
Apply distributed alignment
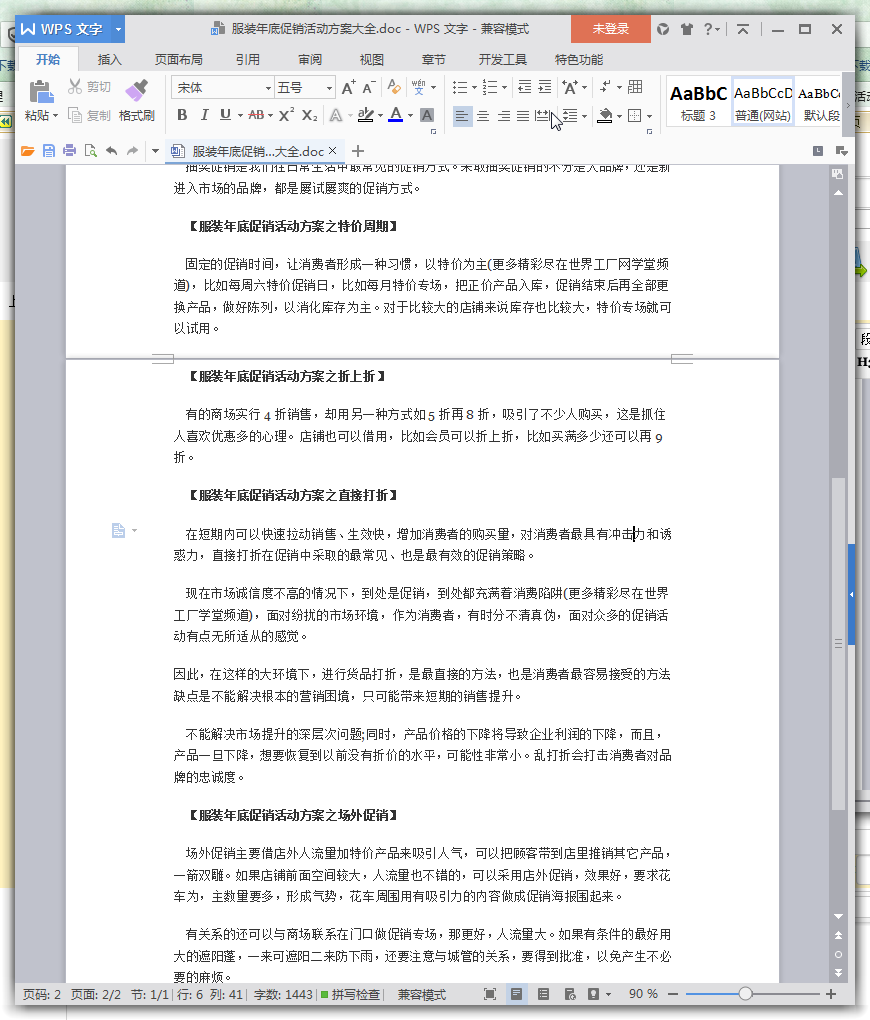pyautogui.click(x=541, y=116)
